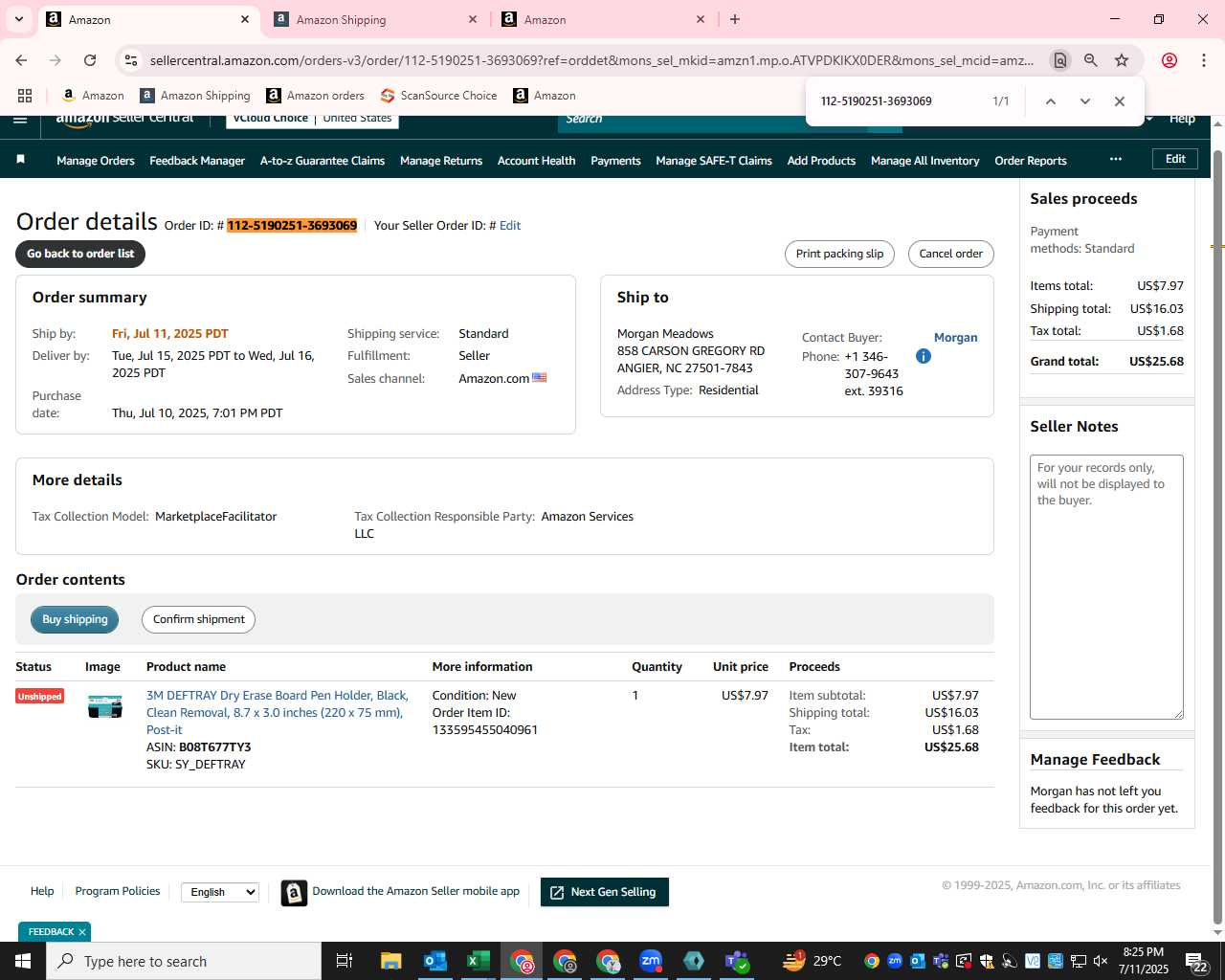
Task: Click the browser back arrow
Action: pos(21,60)
